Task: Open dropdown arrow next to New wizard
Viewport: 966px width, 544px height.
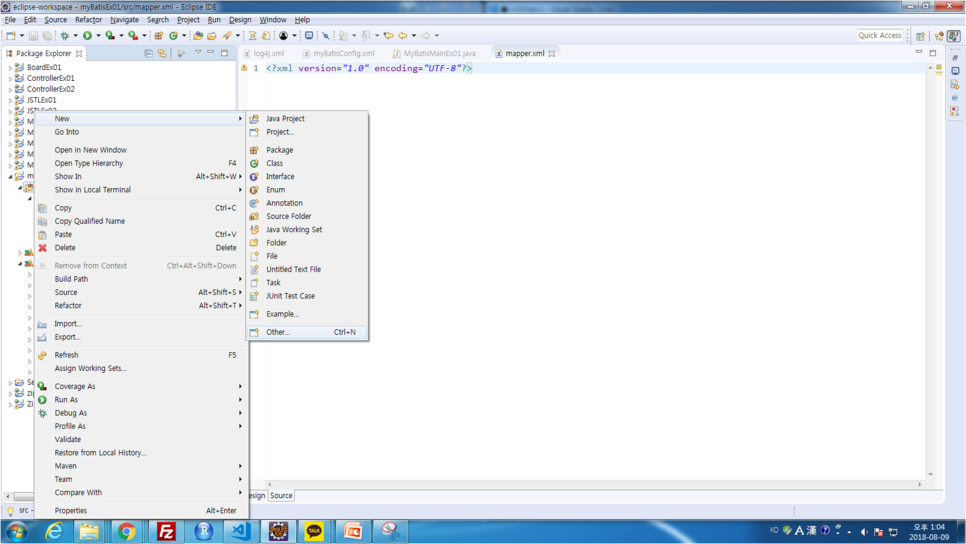Action: 22,36
